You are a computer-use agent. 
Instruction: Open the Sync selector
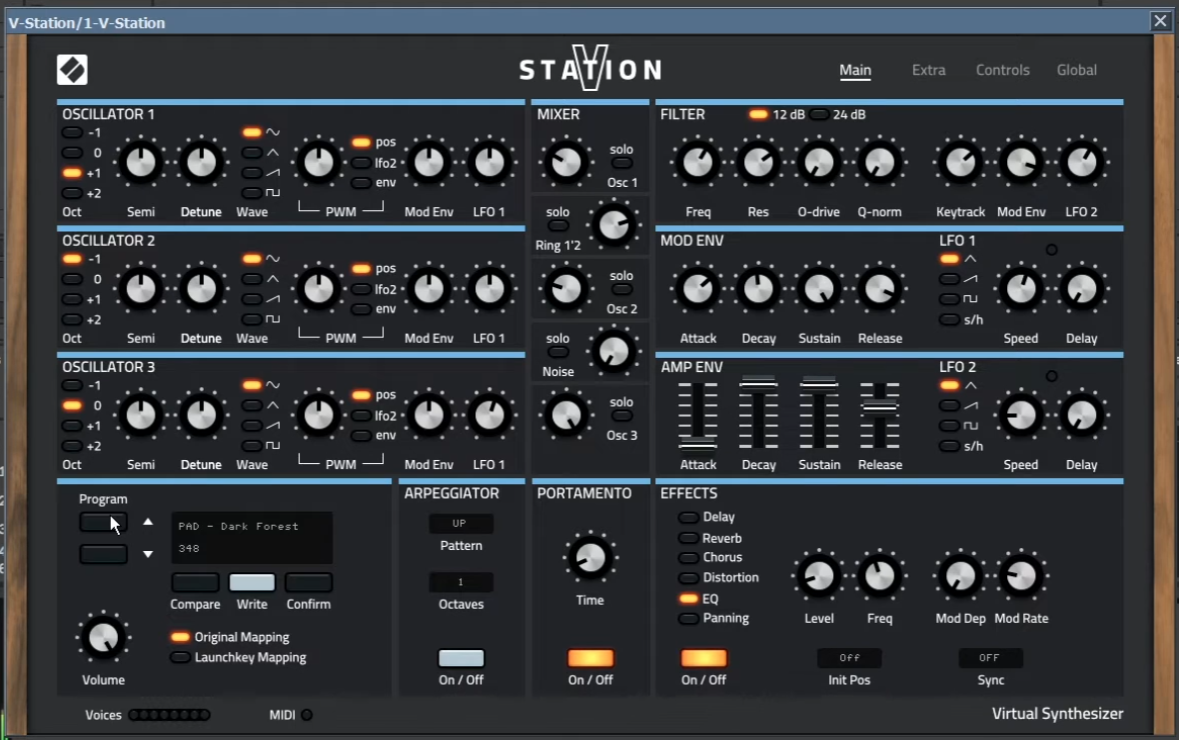(990, 658)
